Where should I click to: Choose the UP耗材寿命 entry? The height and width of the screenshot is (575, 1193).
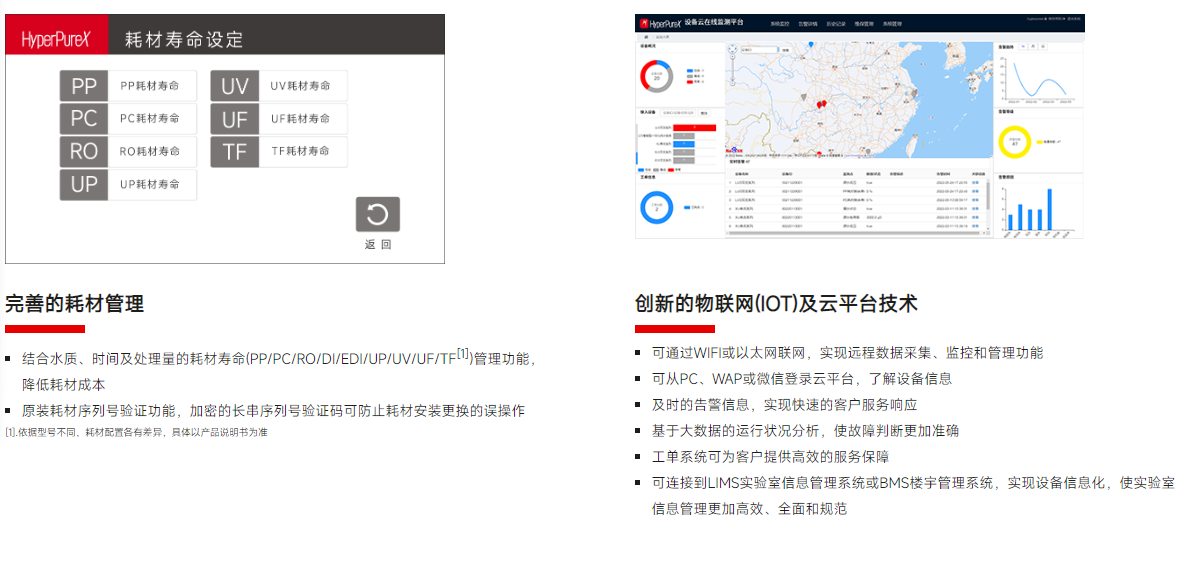128,185
